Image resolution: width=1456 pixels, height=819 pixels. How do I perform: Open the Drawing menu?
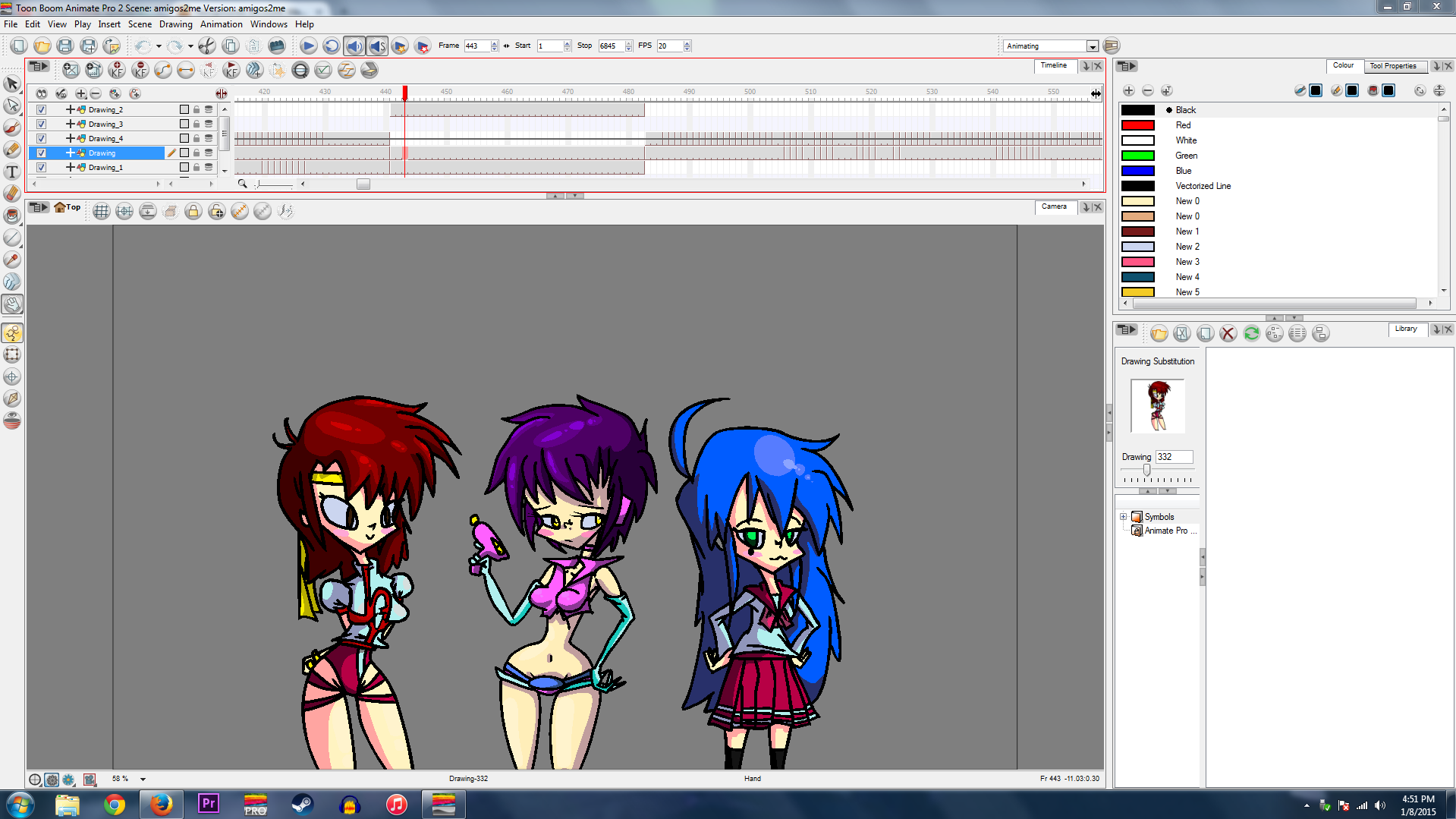tap(176, 24)
